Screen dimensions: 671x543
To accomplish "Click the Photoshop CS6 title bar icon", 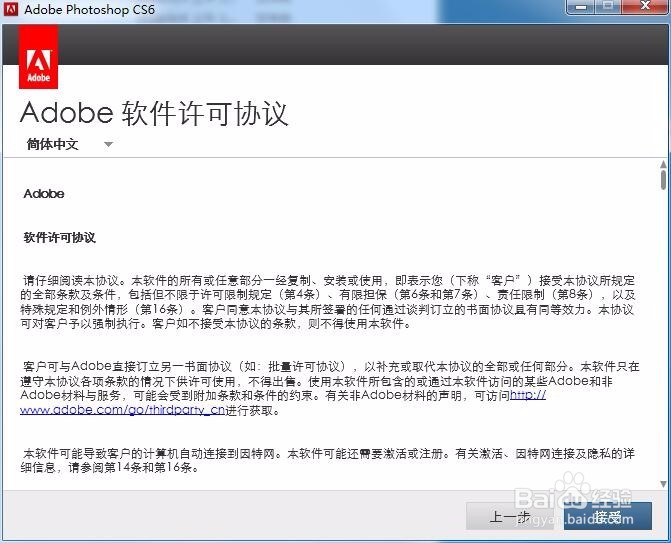I will pyautogui.click(x=11, y=9).
